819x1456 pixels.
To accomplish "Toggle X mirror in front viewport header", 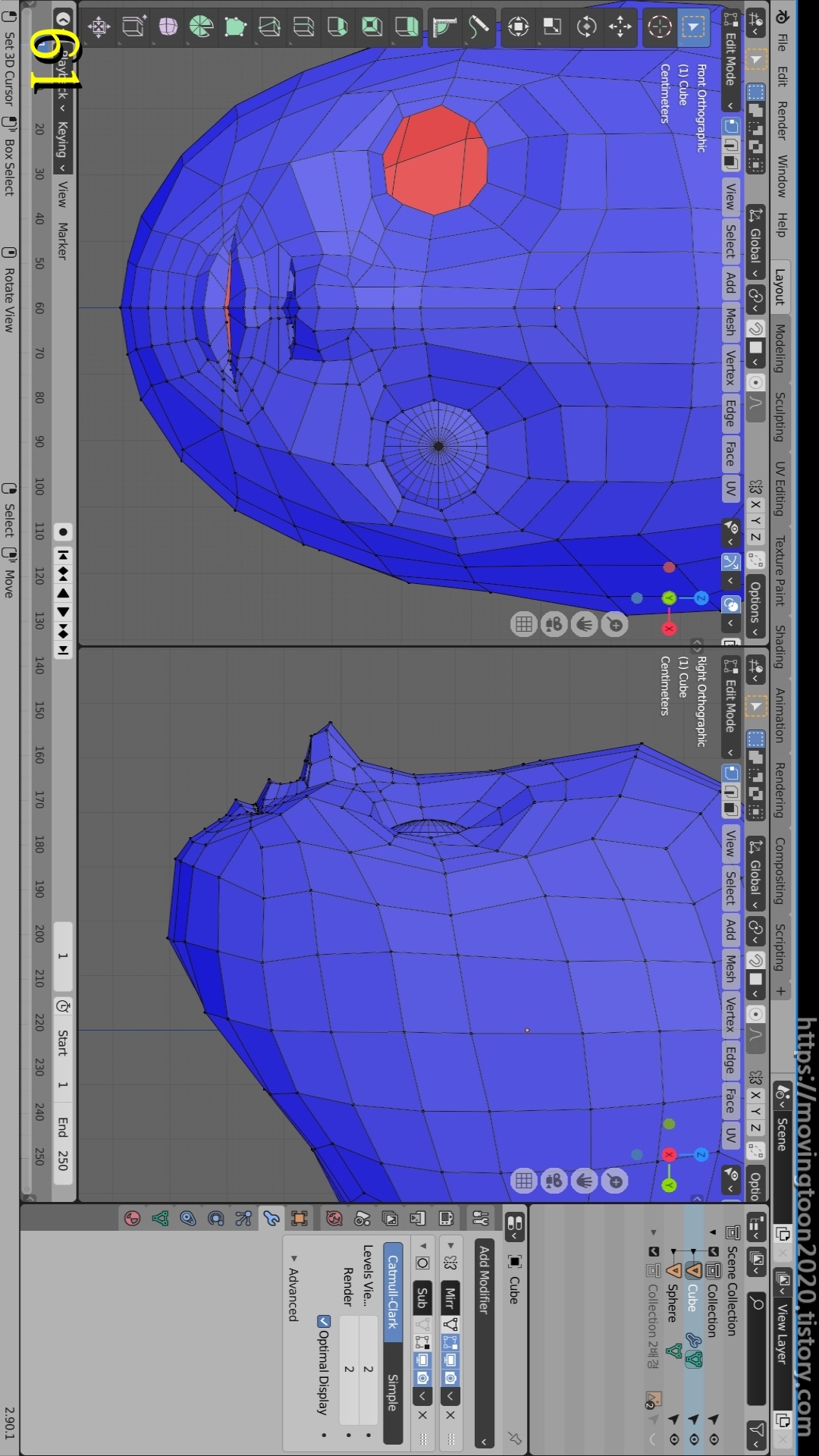I will 755,504.
